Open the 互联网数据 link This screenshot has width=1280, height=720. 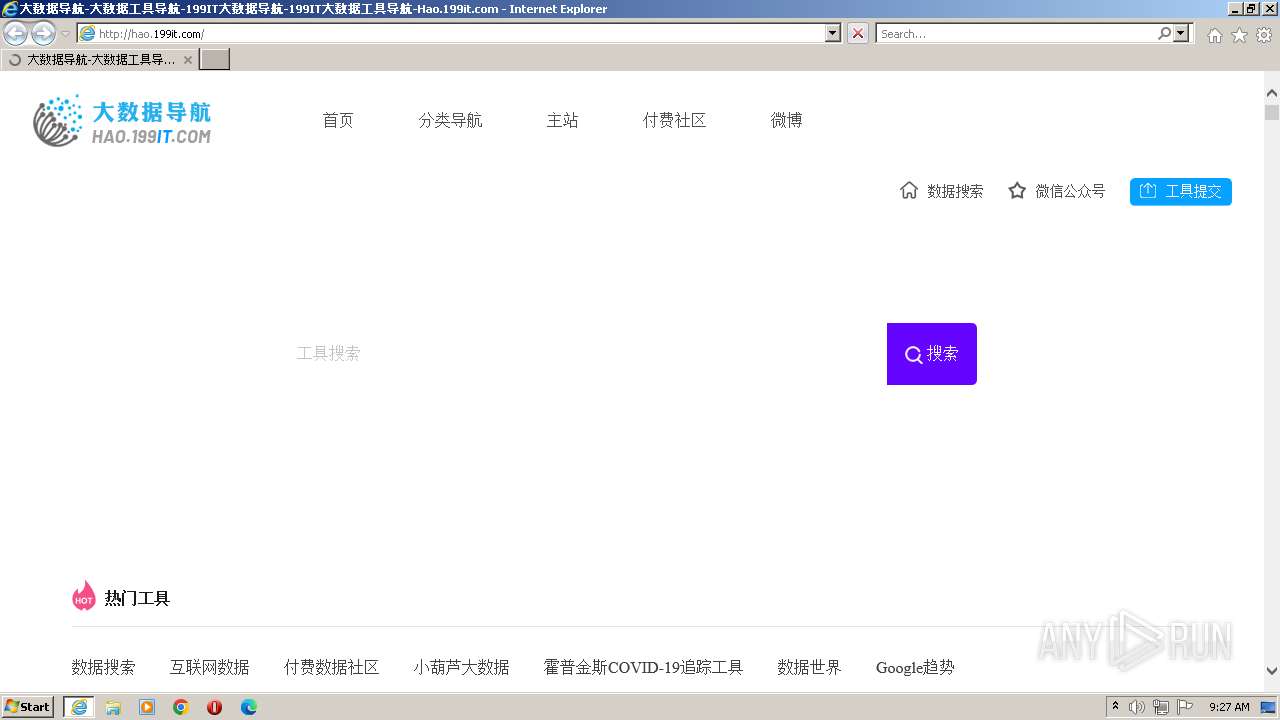click(209, 667)
